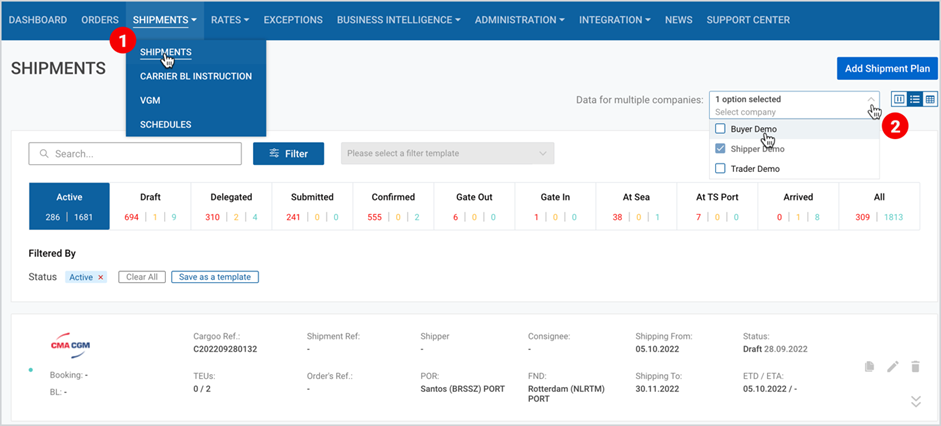941x426 pixels.
Task: Collapse the company selection dropdown
Action: pyautogui.click(x=871, y=100)
